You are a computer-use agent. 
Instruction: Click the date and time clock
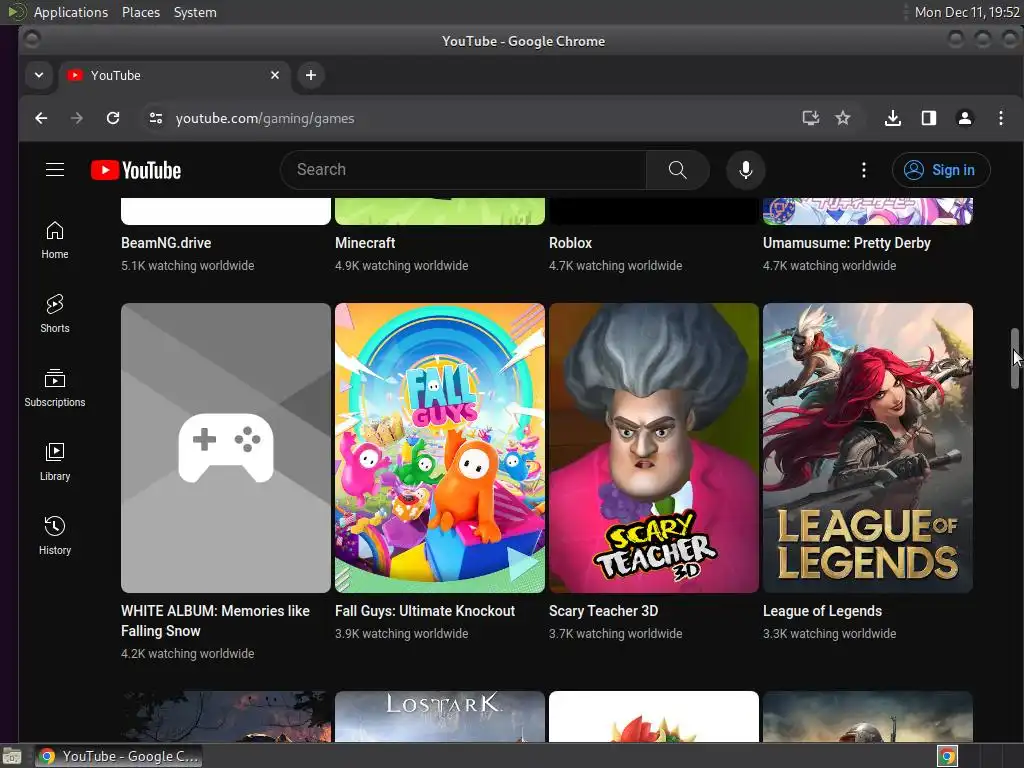(967, 12)
